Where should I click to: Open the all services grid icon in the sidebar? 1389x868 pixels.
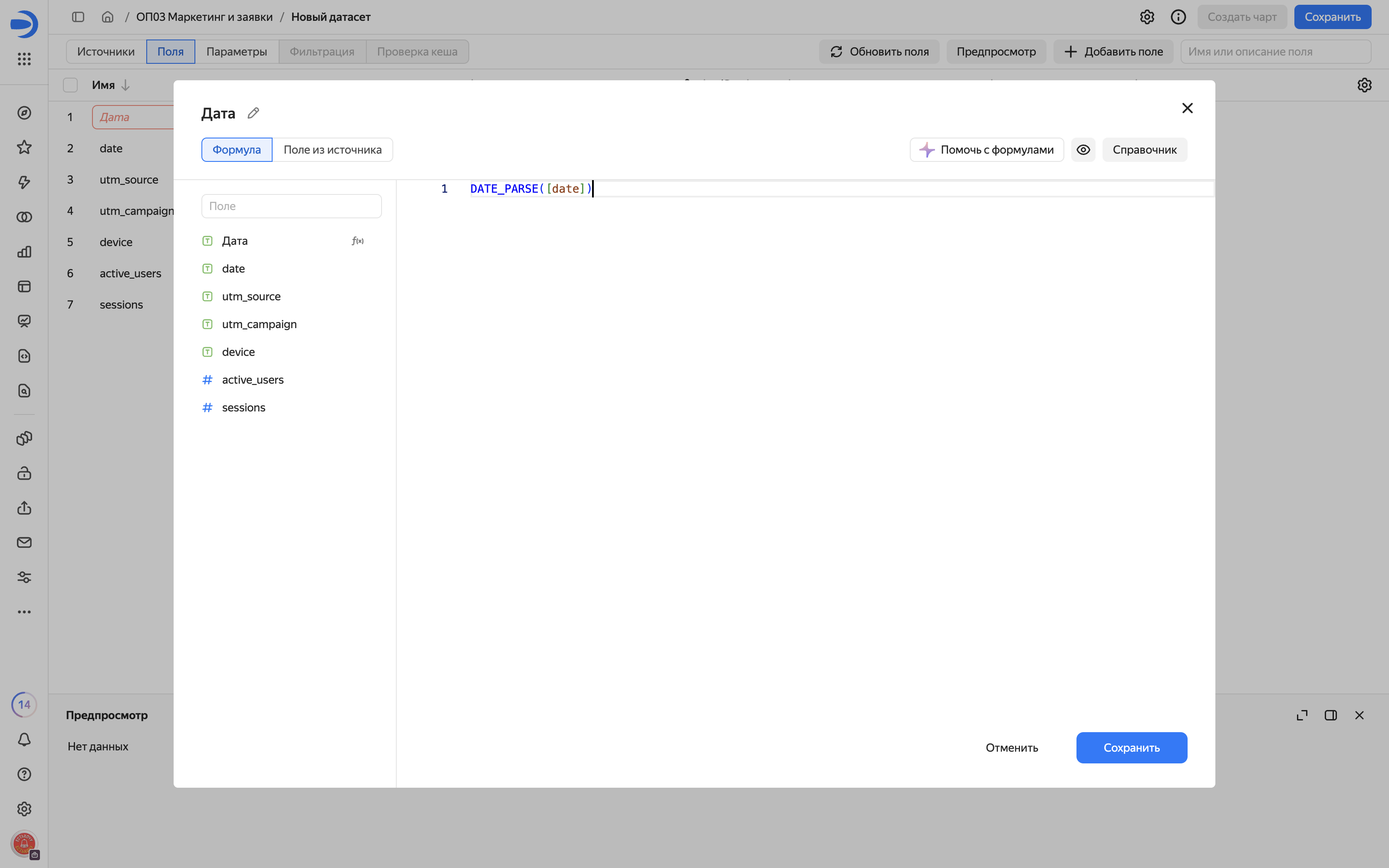click(x=24, y=59)
